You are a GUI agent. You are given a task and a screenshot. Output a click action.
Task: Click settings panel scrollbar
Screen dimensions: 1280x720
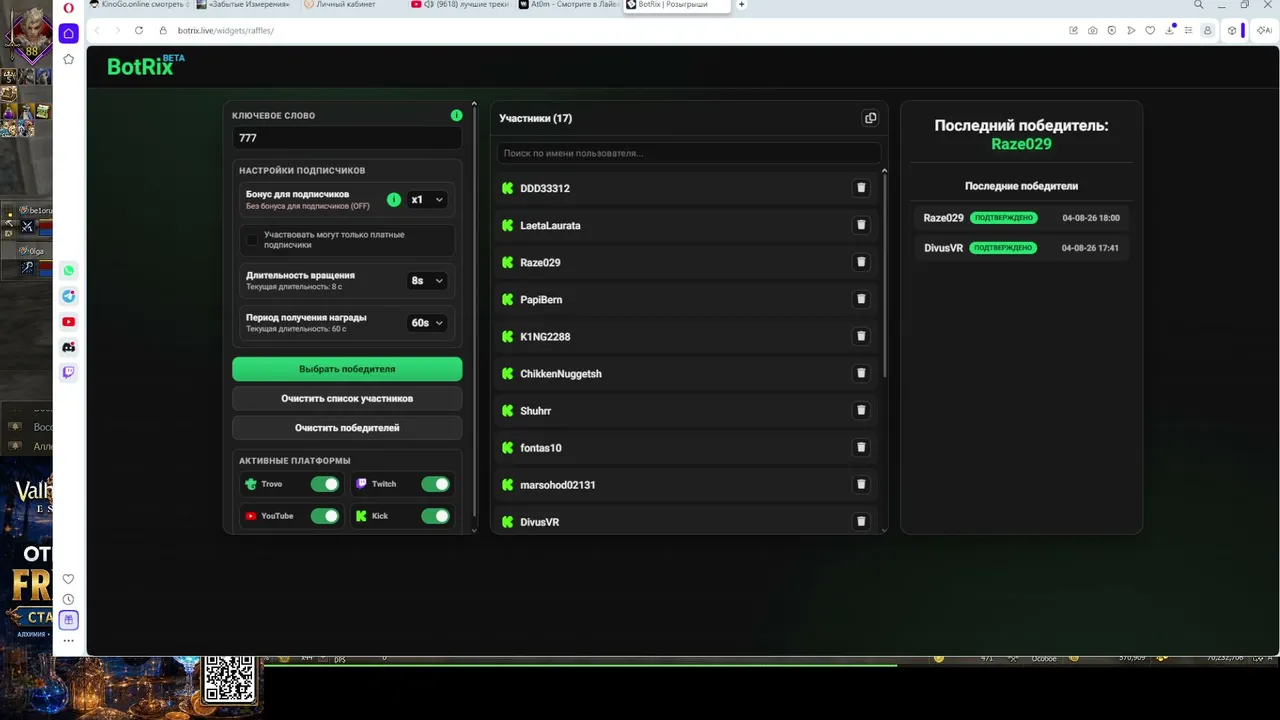coord(474,310)
